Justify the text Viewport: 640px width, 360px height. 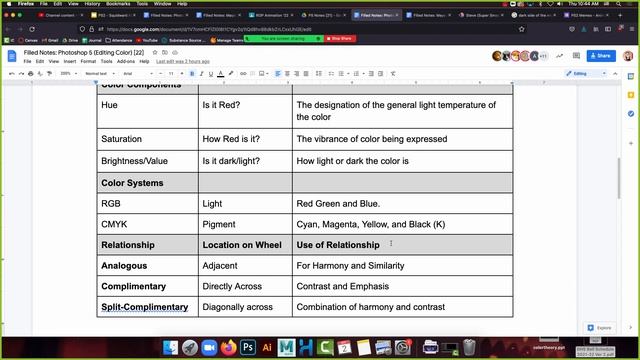click(x=306, y=73)
